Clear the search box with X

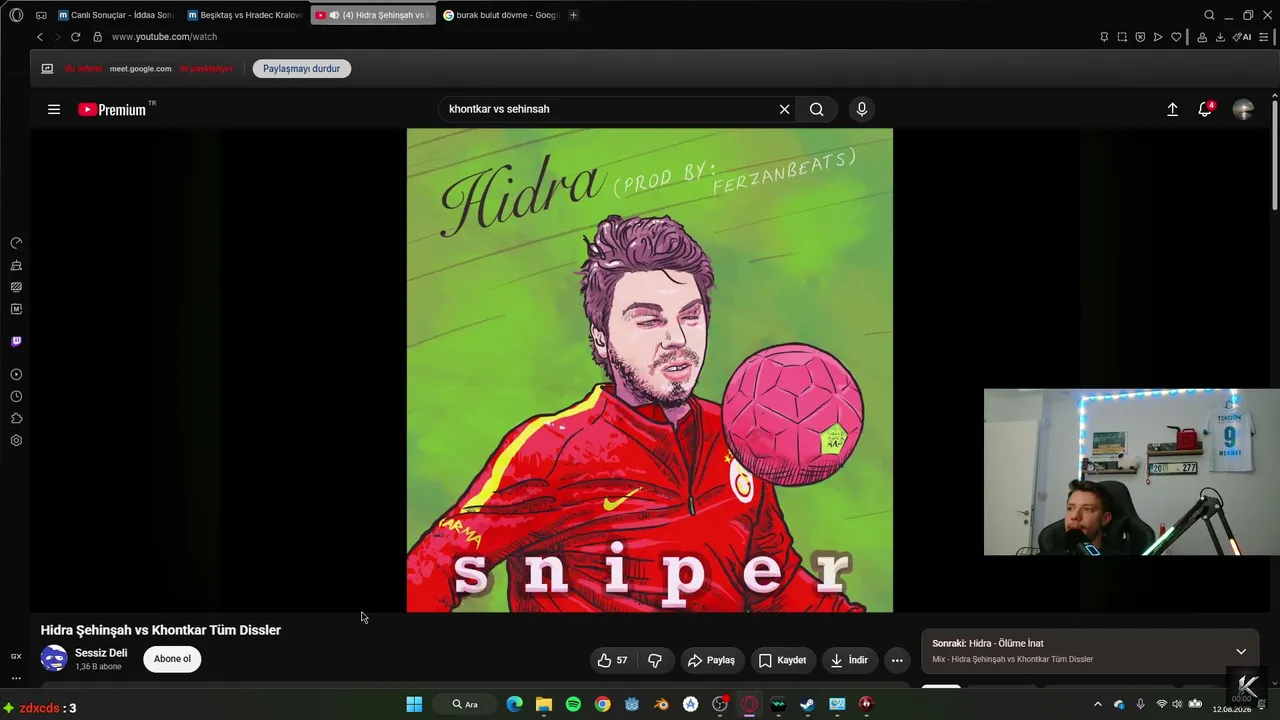784,109
